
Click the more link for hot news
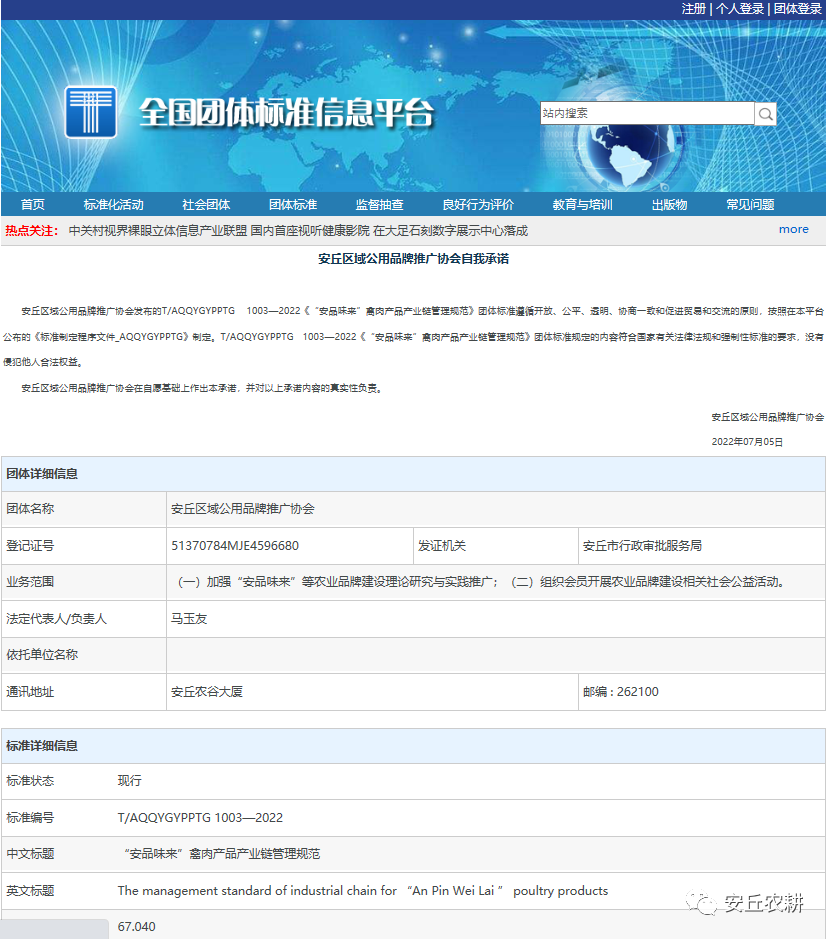click(x=793, y=229)
